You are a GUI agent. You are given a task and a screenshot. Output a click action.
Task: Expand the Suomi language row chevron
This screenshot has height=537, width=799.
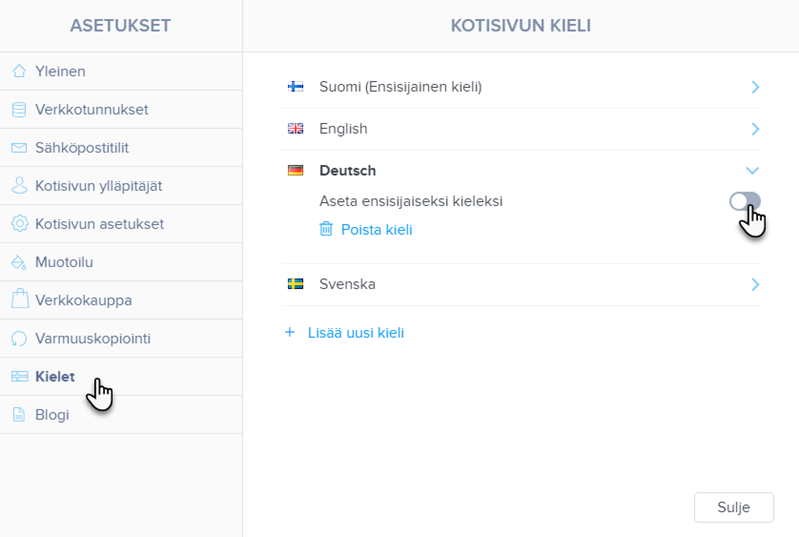pyautogui.click(x=755, y=87)
